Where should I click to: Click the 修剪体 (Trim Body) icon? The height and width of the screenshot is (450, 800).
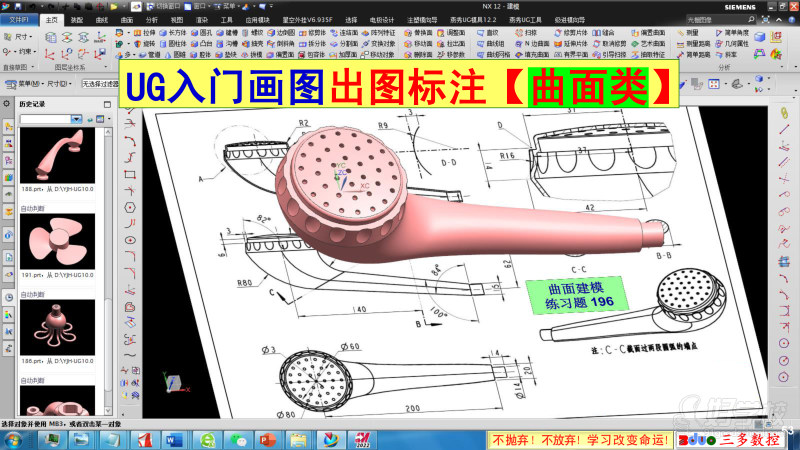312,33
